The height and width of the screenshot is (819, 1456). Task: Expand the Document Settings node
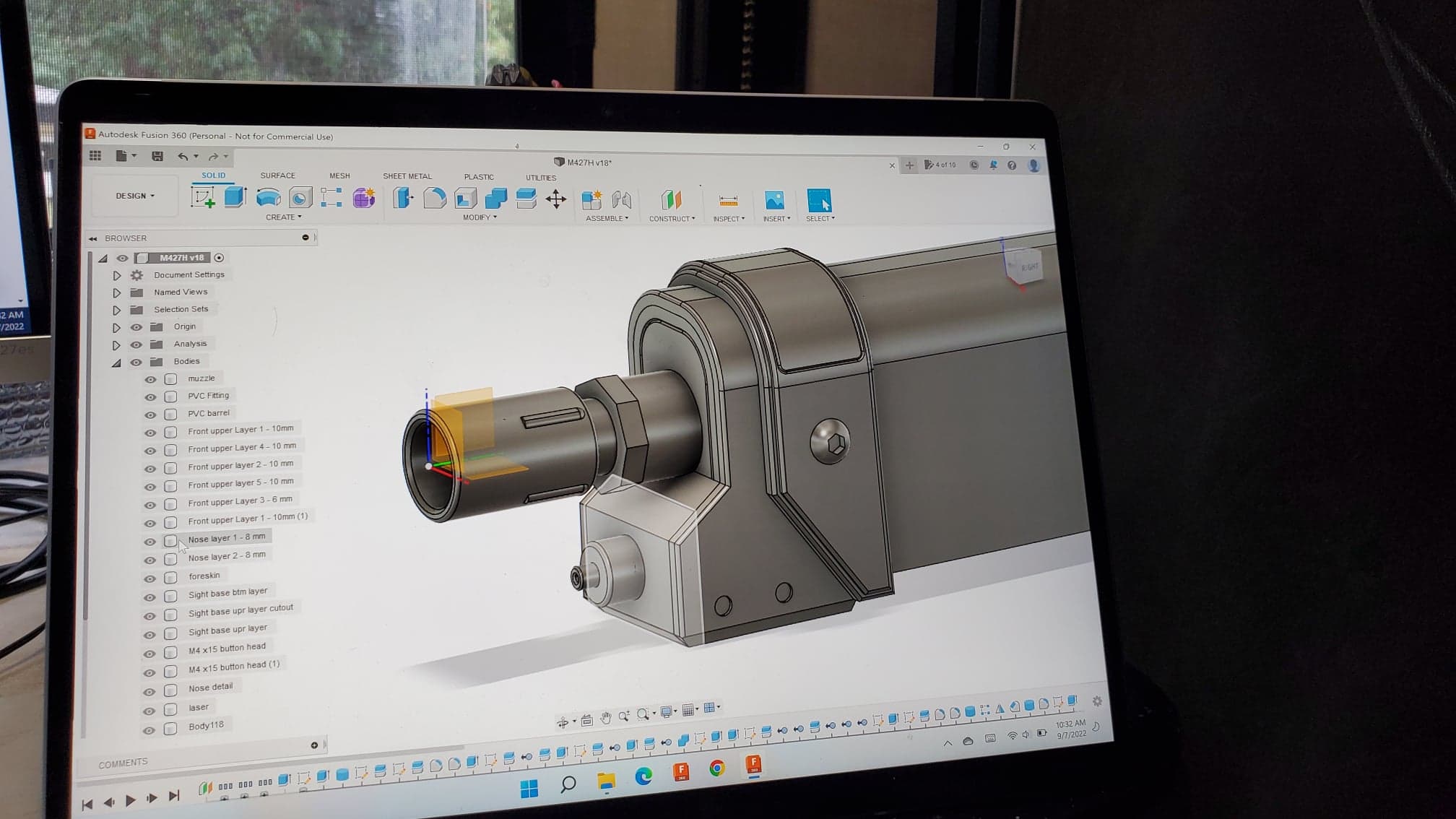coord(116,275)
